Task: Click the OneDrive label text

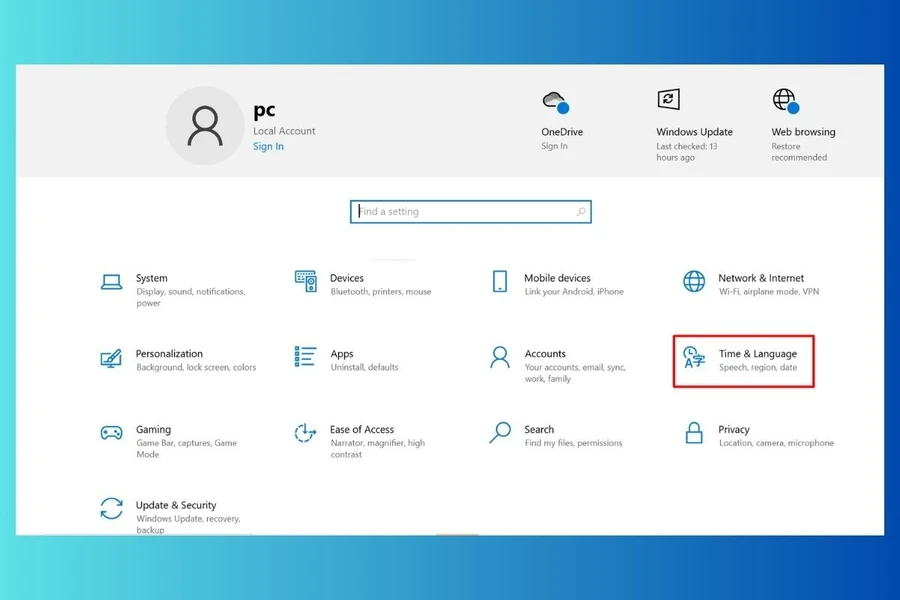Action: pyautogui.click(x=562, y=132)
